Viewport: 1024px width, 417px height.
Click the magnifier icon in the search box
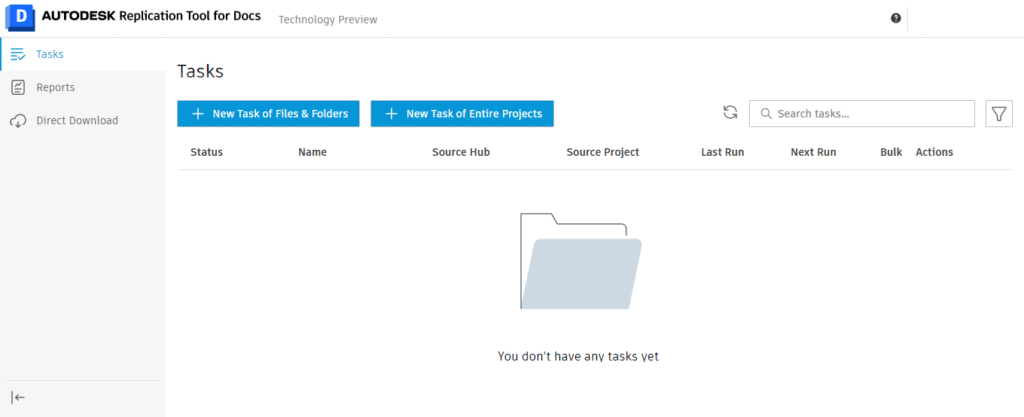pyautogui.click(x=766, y=114)
